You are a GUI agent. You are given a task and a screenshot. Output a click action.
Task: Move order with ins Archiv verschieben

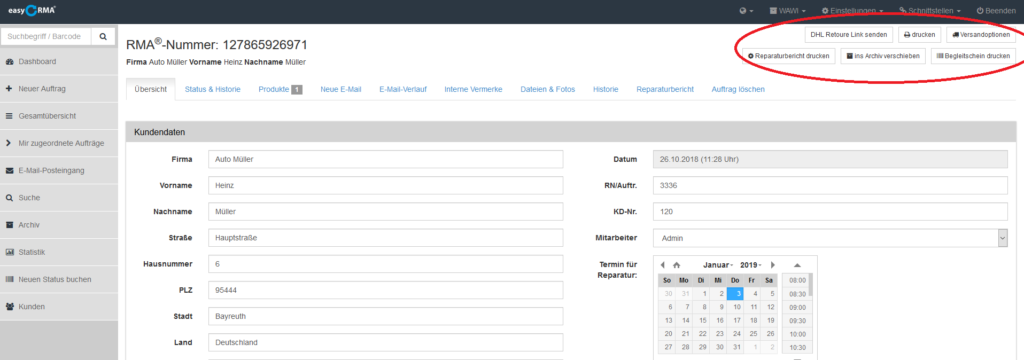coord(883,56)
